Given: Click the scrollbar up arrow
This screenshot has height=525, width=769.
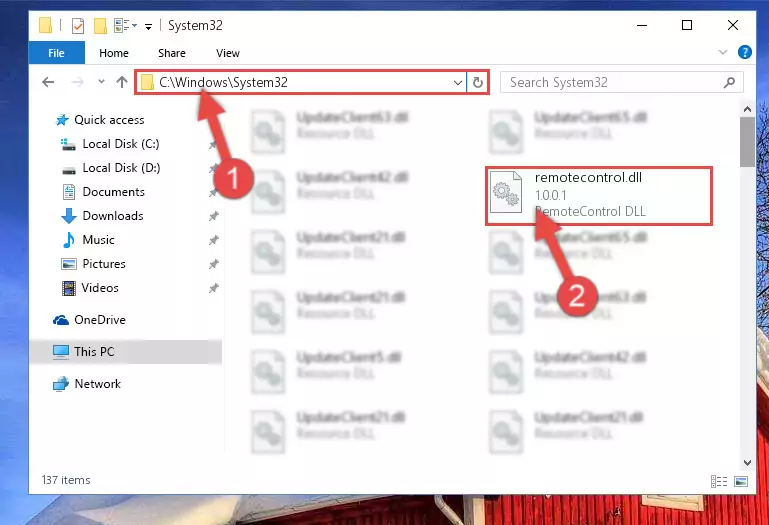Looking at the screenshot, I should coord(747,109).
